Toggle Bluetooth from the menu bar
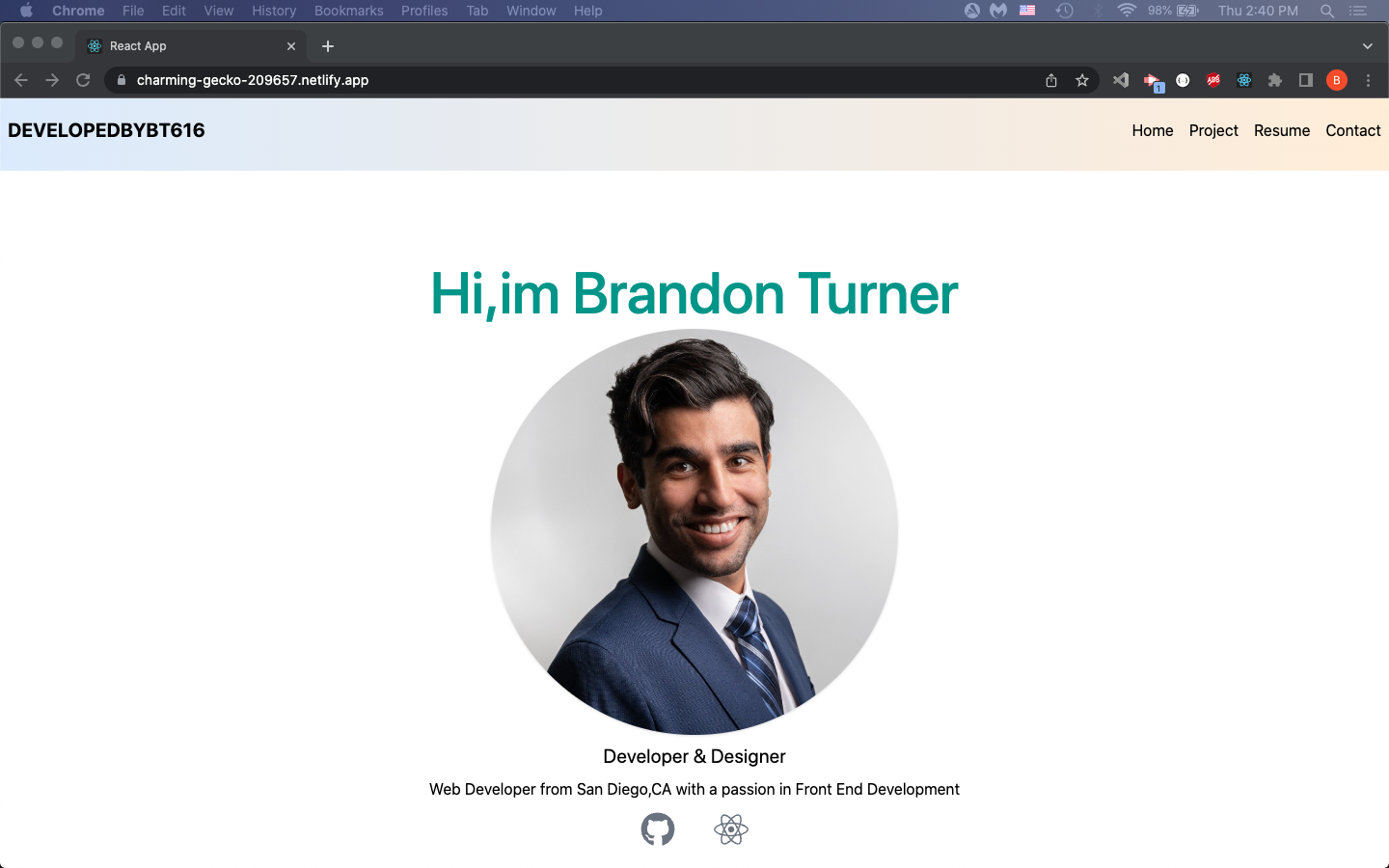Screen dimensions: 1389x868 tap(1097, 11)
